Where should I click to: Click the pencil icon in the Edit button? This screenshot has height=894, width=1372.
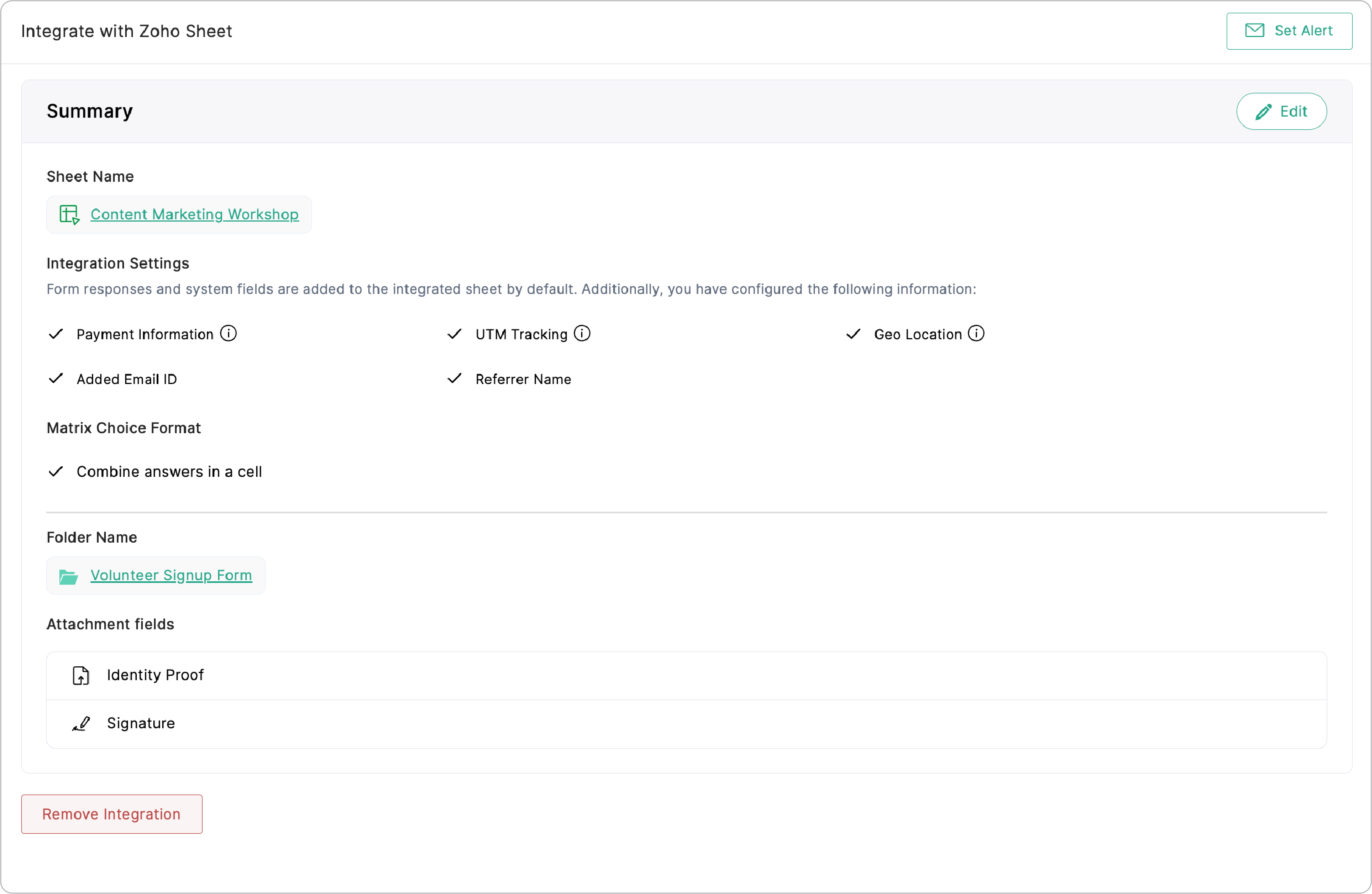coord(1263,111)
